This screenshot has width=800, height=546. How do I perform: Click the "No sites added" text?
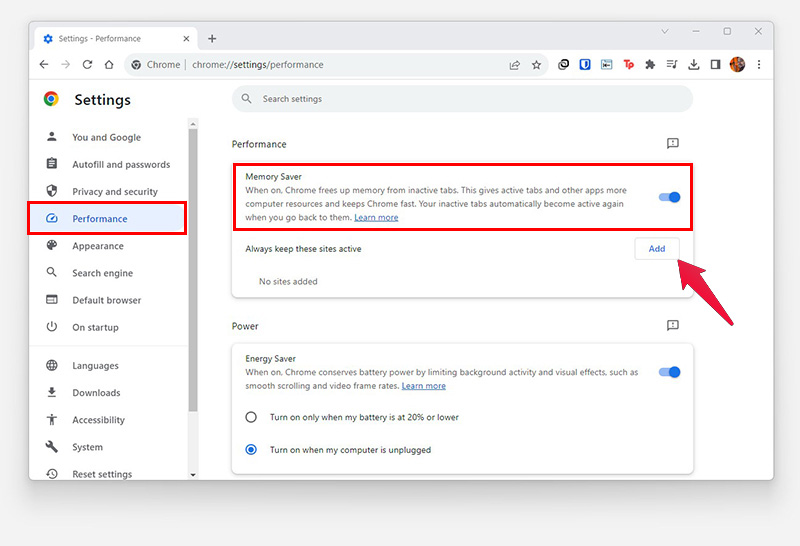[288, 281]
